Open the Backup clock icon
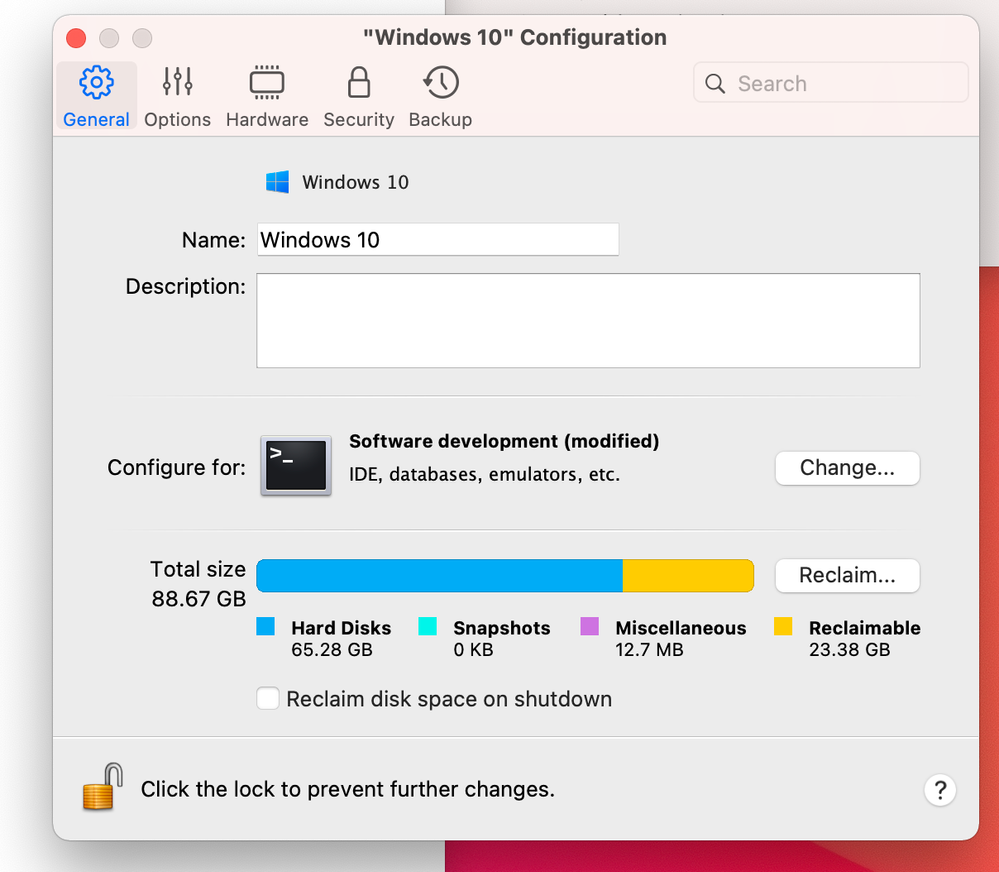This screenshot has height=872, width=999. coord(440,83)
